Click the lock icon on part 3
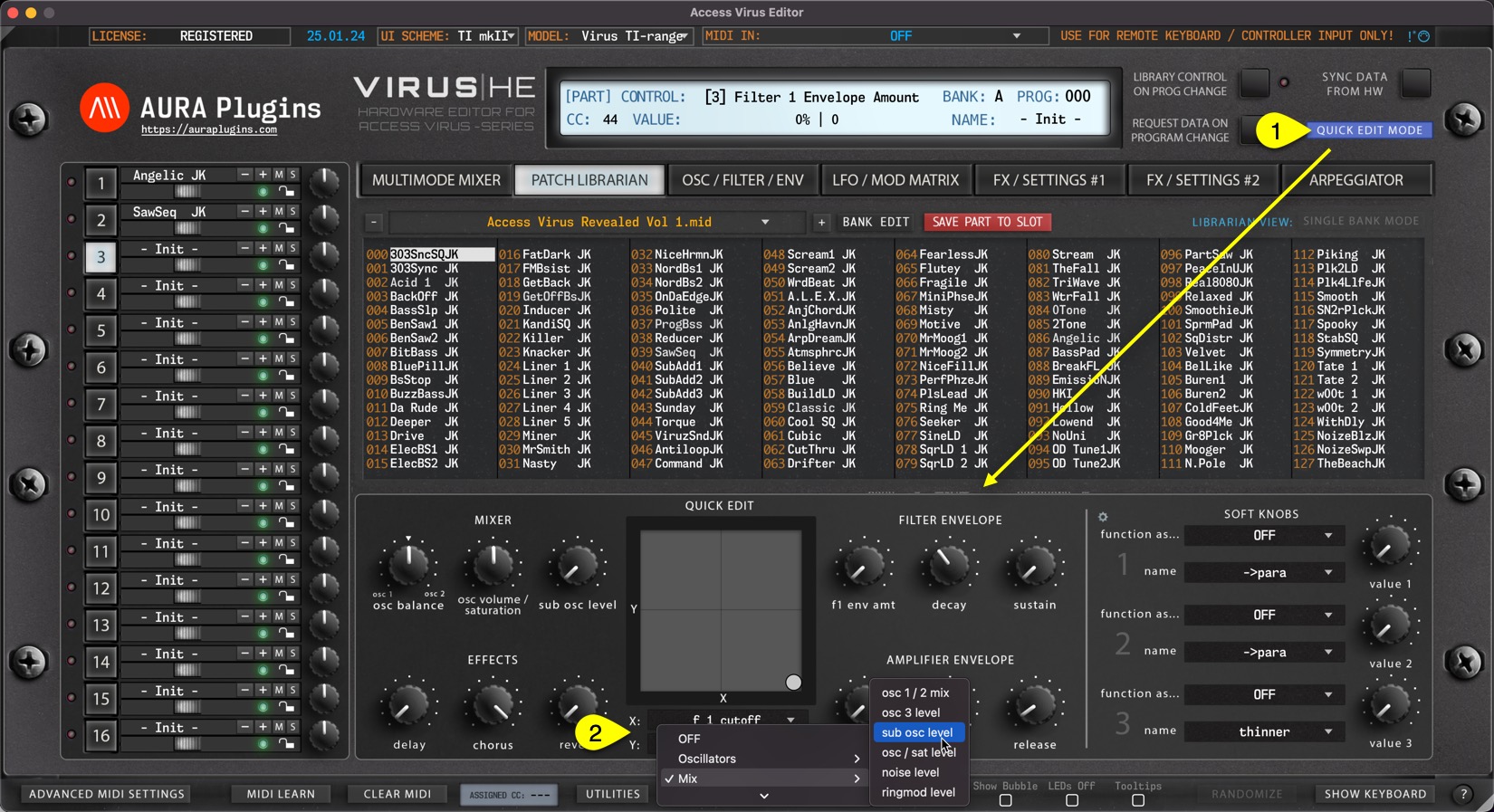 coord(286,265)
